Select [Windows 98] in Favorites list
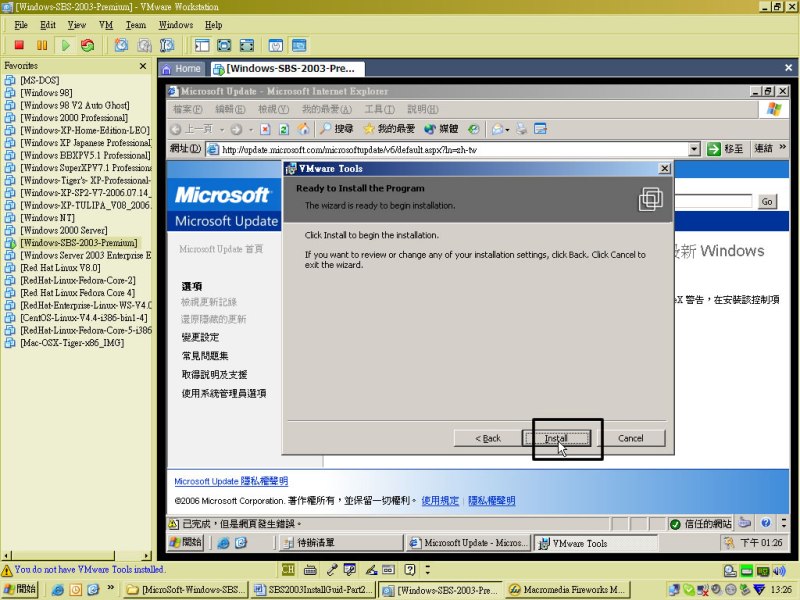 tap(46, 93)
